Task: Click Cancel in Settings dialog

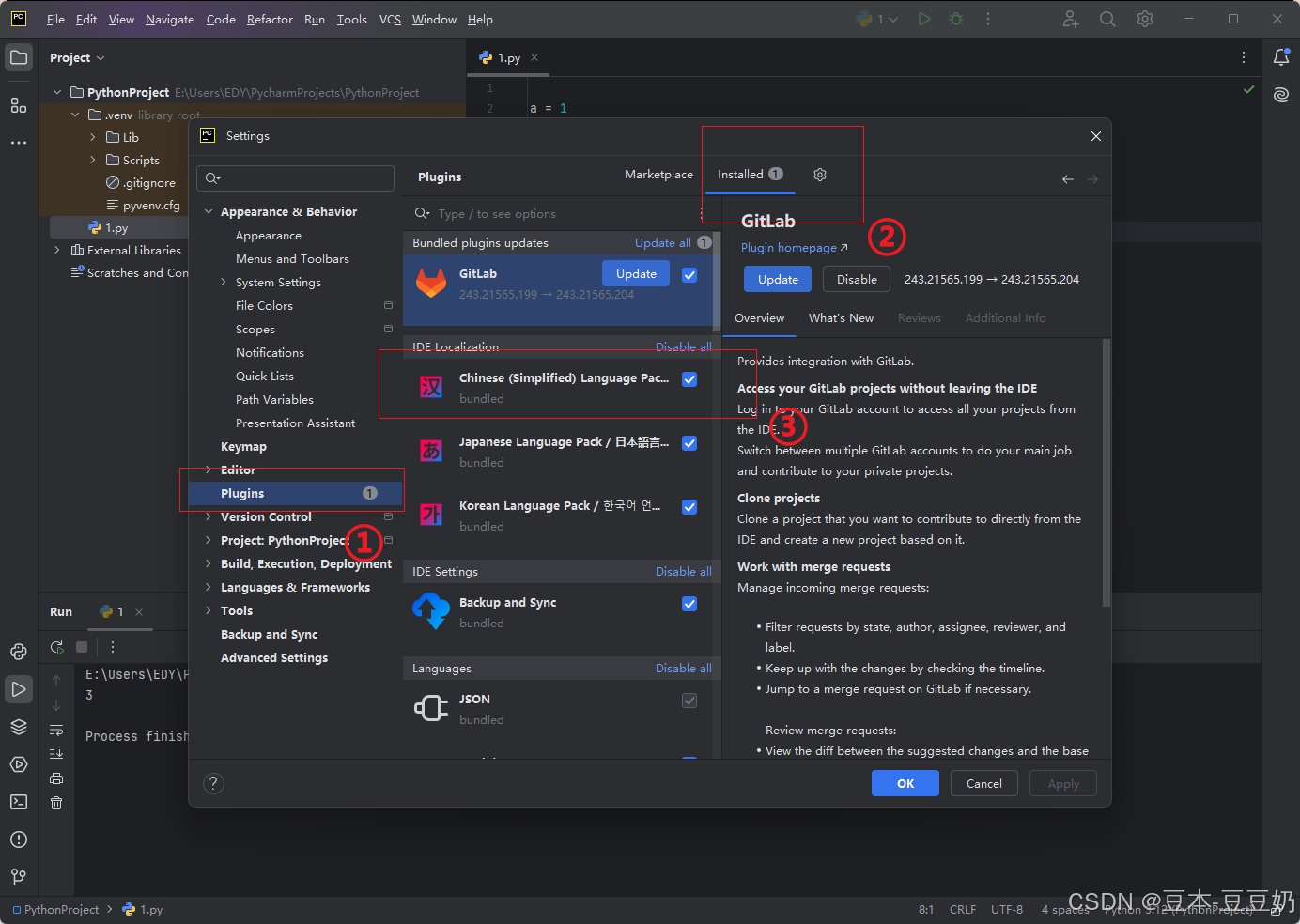Action: [983, 783]
